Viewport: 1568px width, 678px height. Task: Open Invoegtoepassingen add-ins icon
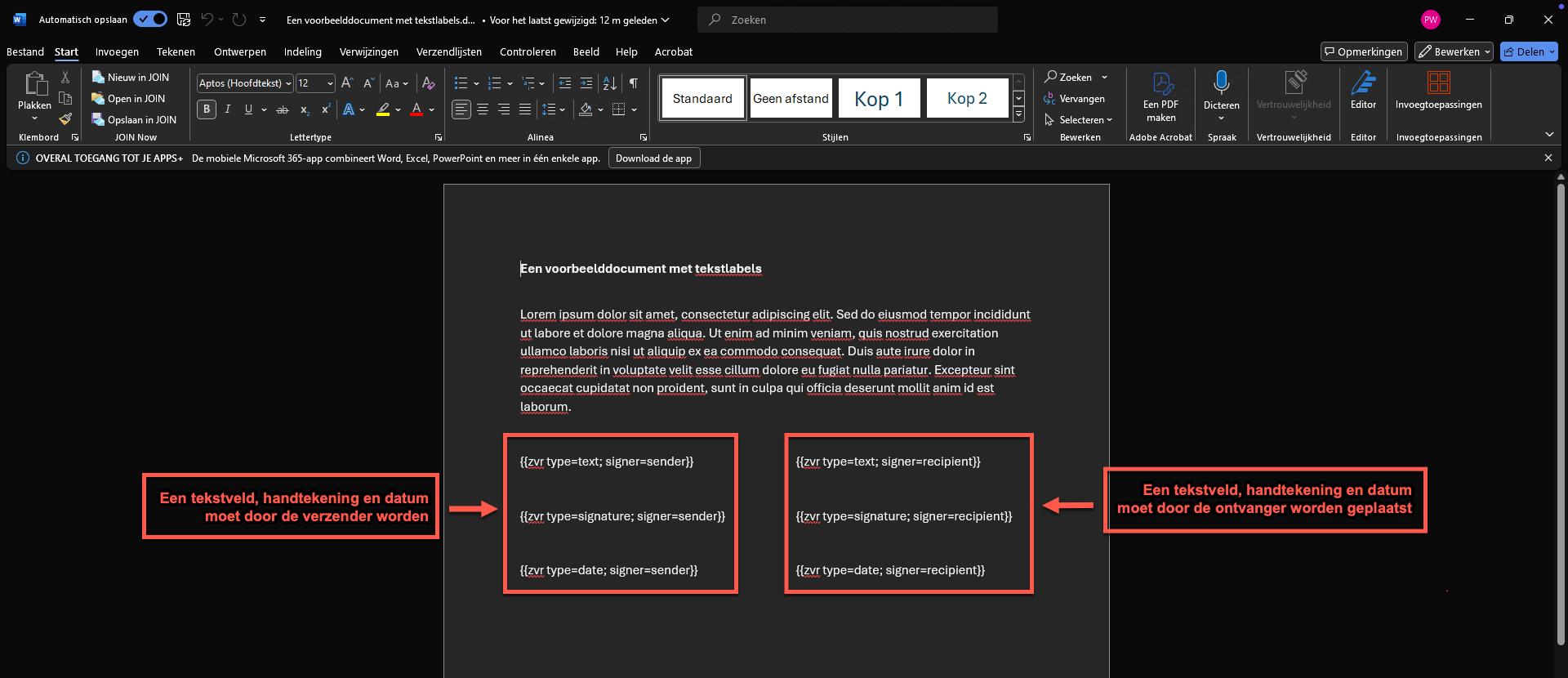tap(1438, 83)
